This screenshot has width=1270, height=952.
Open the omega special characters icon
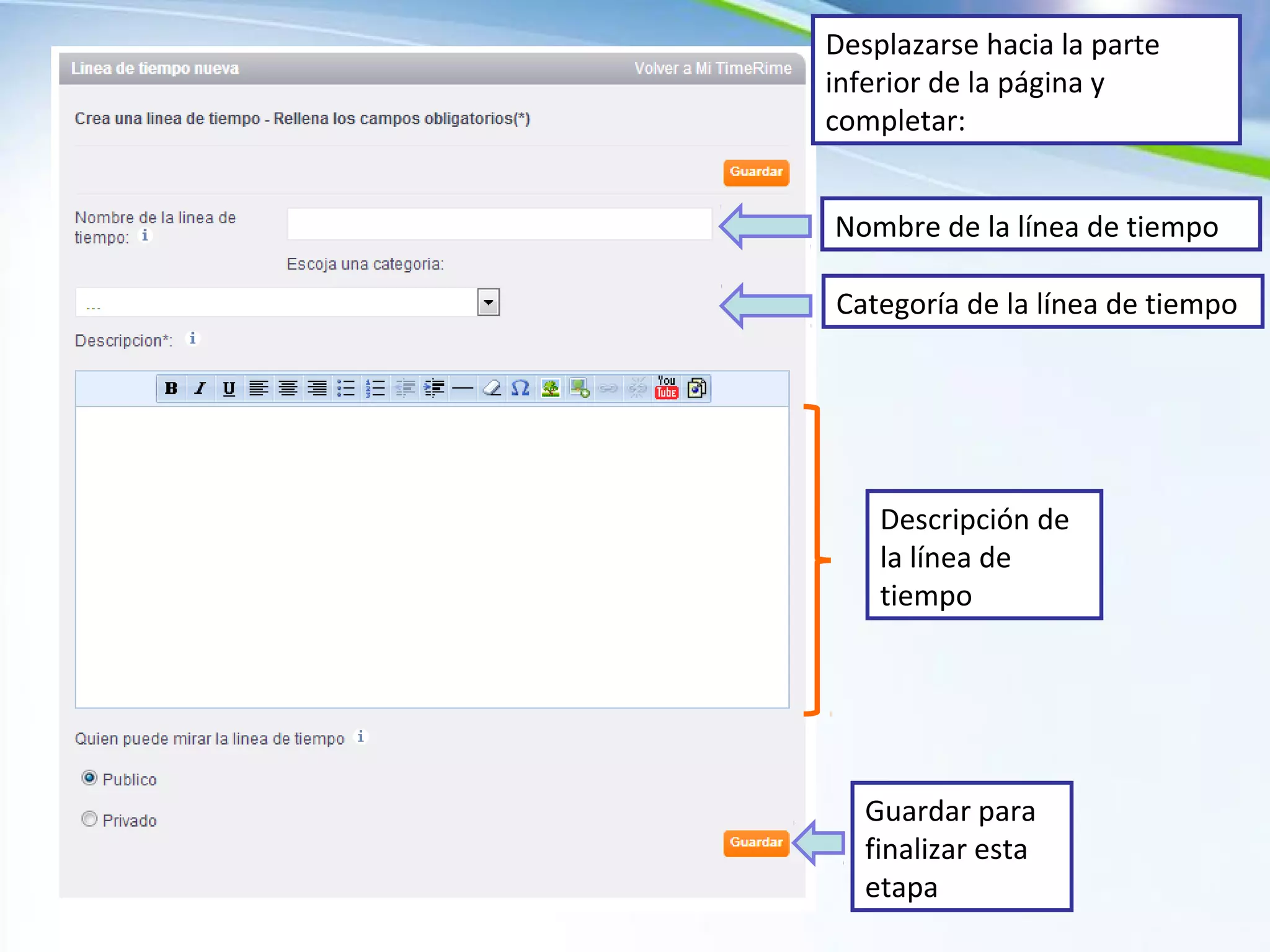pos(521,389)
